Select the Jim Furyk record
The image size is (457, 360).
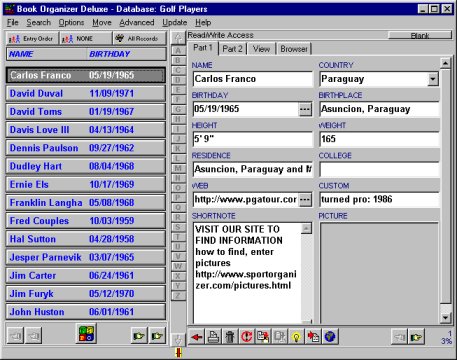coord(86,294)
